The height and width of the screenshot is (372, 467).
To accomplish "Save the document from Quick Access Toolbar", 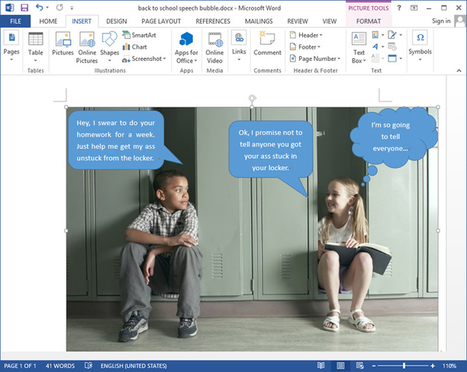I will [x=24, y=7].
